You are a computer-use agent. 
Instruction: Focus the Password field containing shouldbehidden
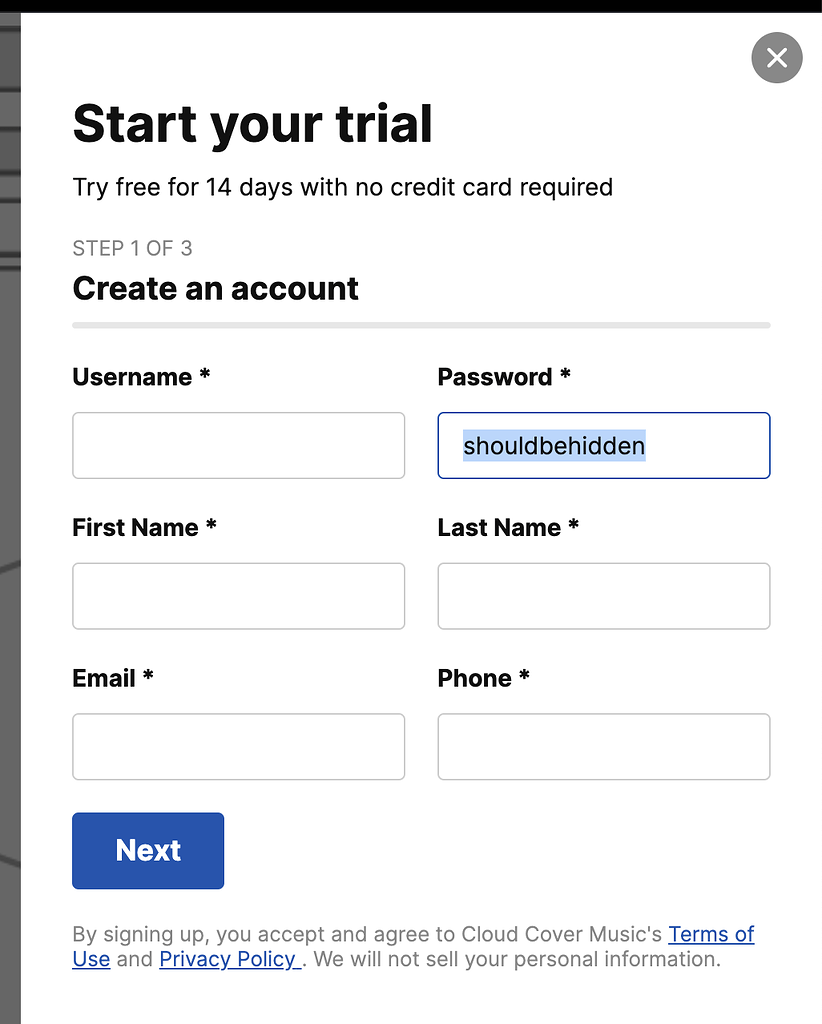[604, 445]
